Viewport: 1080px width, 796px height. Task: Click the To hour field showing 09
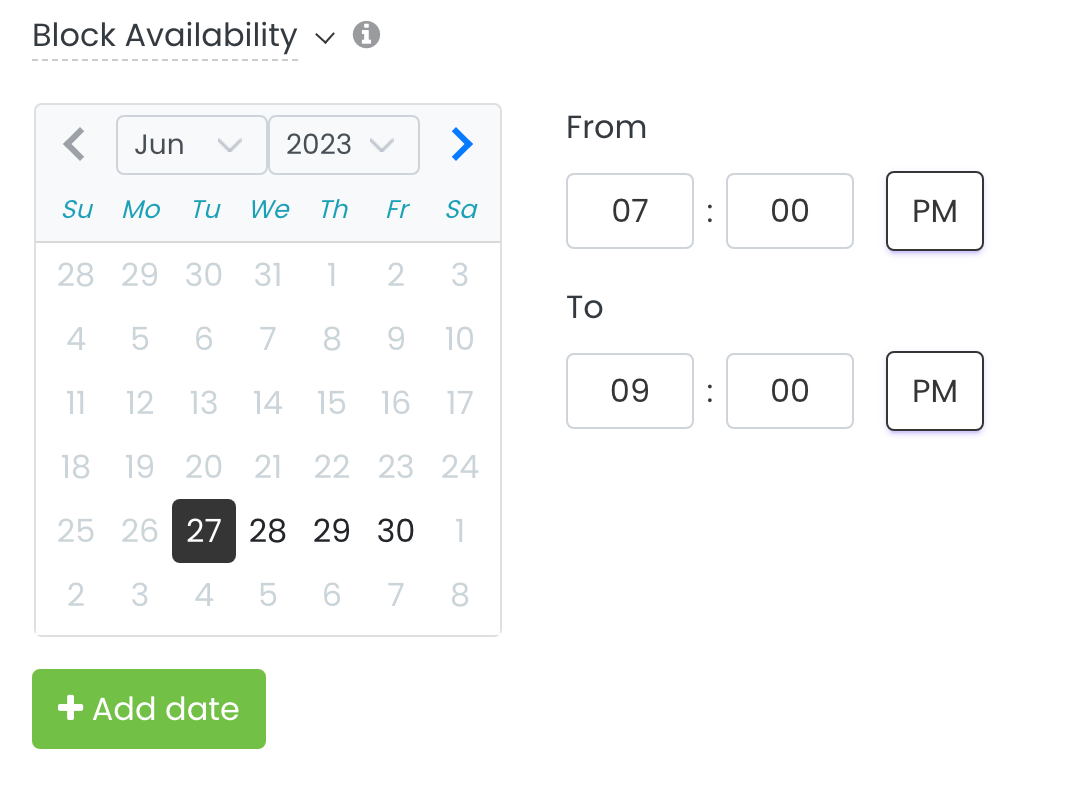pyautogui.click(x=629, y=391)
